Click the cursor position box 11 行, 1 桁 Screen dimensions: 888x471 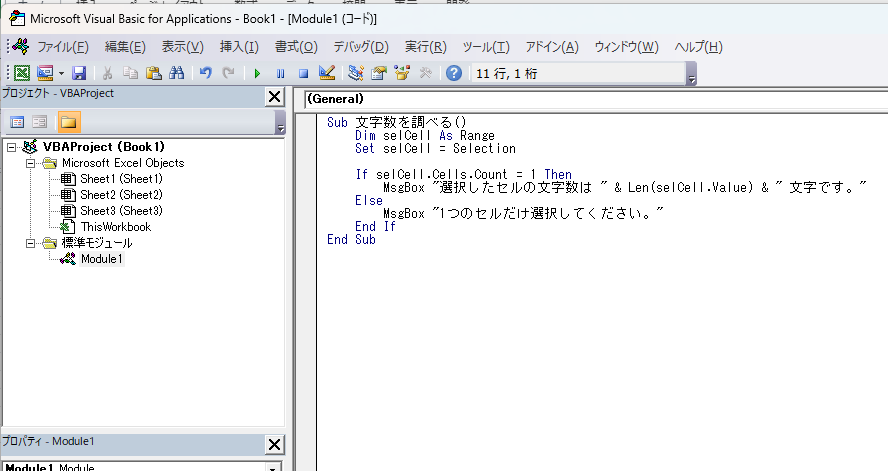[578, 74]
